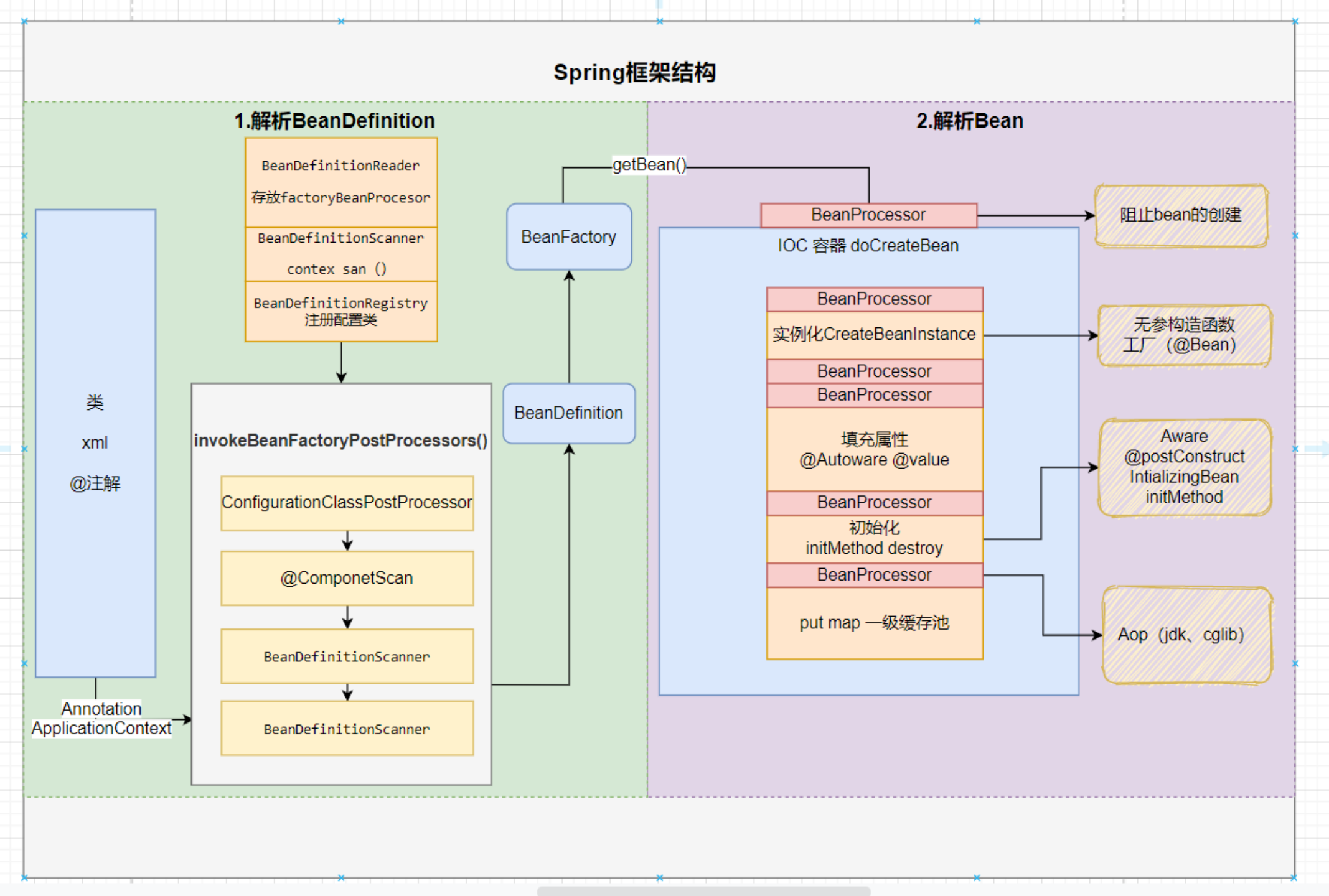
Task: Select the @ComponetScan yellow box
Action: (x=346, y=577)
